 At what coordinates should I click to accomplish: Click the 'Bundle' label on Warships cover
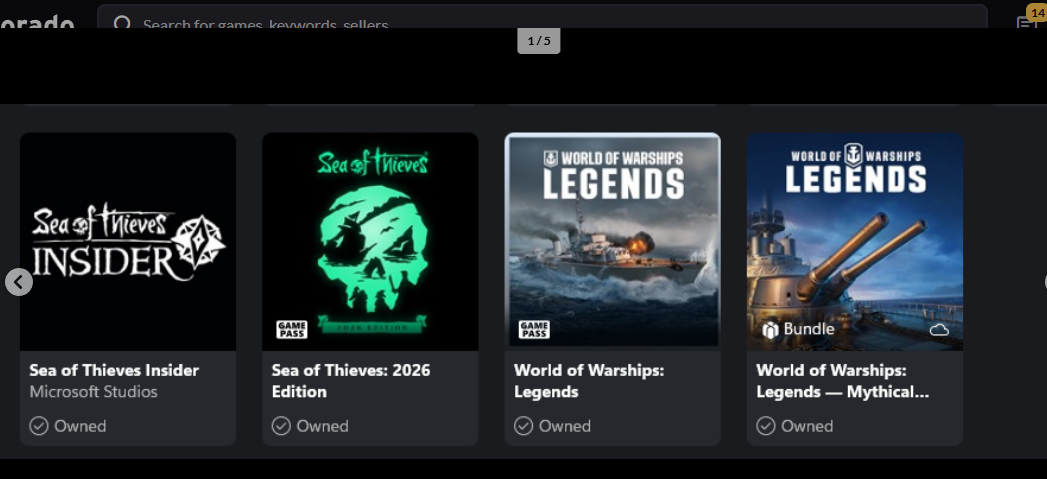(809, 329)
